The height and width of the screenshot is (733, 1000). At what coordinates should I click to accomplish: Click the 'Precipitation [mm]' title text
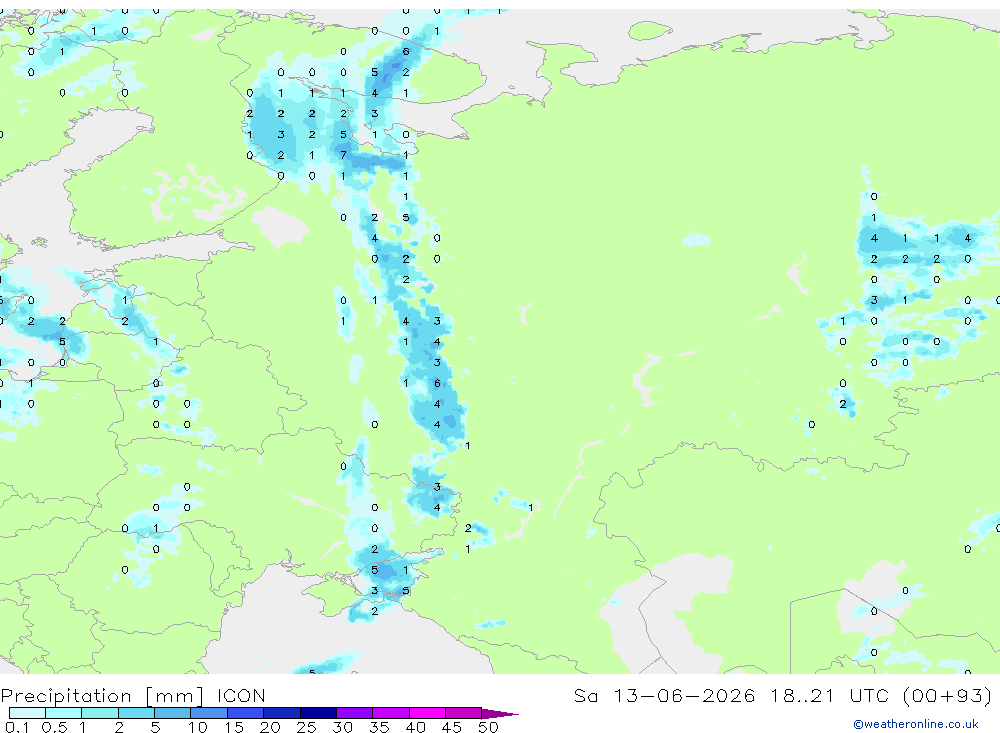(102, 695)
